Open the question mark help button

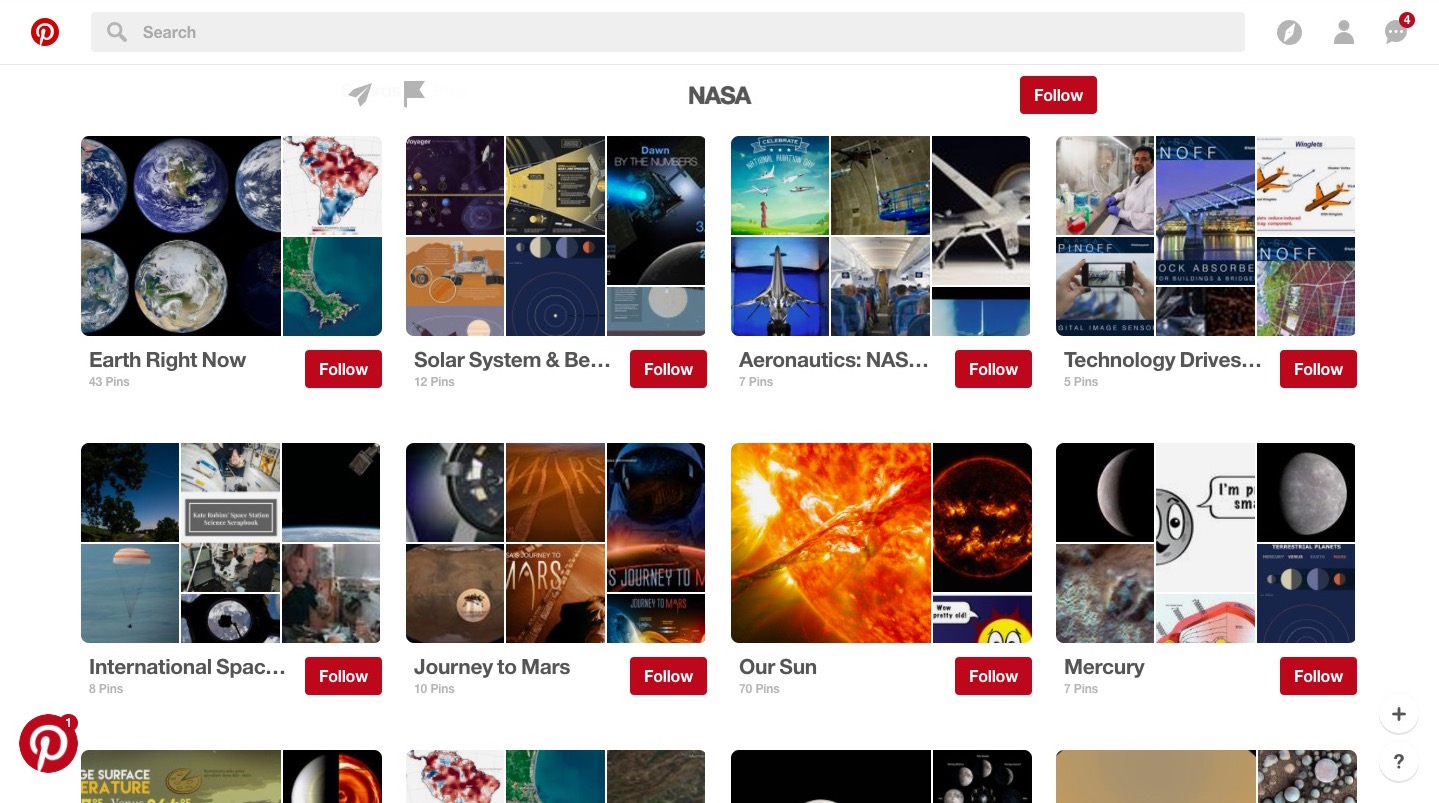[x=1399, y=762]
